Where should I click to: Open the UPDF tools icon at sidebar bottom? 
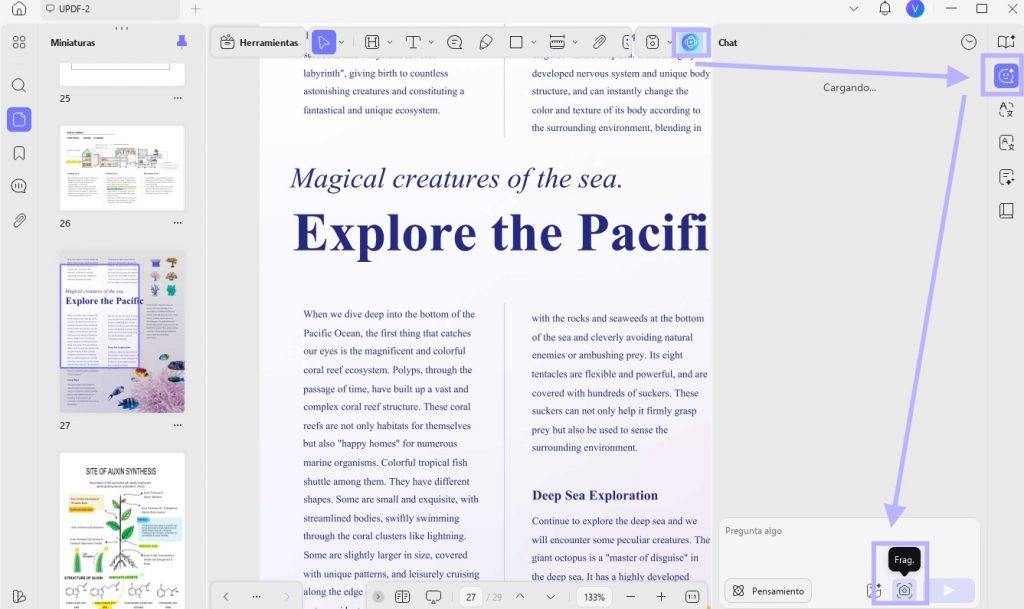(19, 597)
